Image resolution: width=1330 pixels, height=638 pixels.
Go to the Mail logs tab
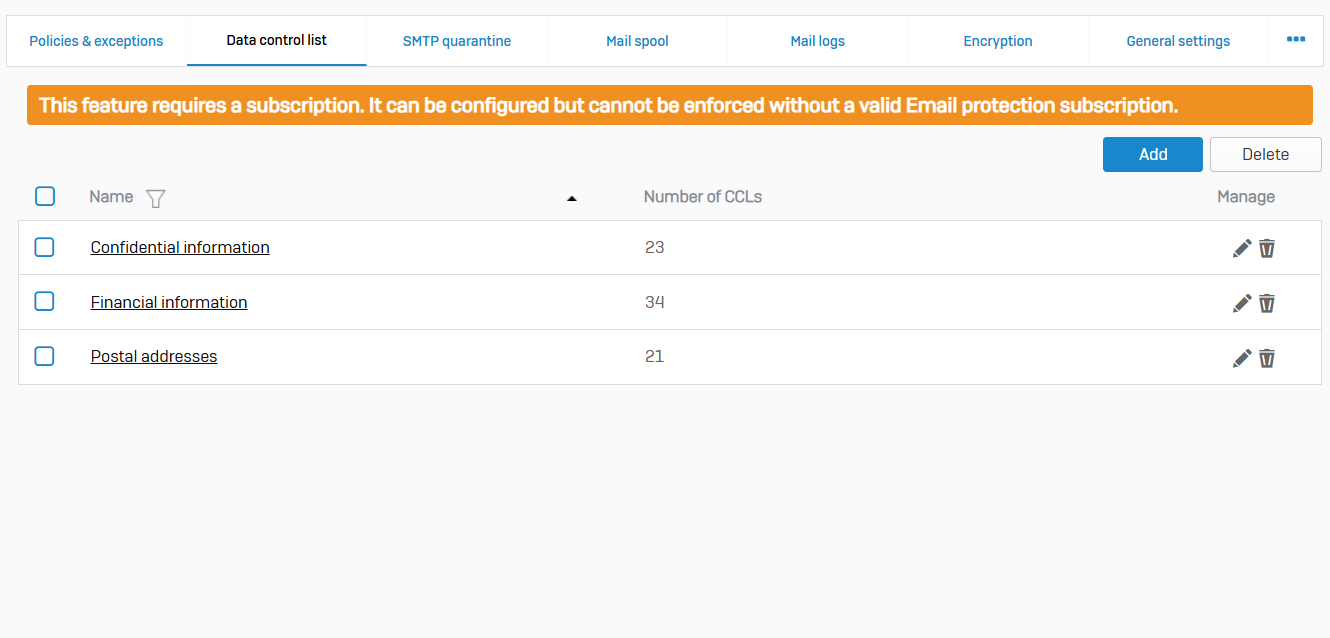pyautogui.click(x=817, y=41)
